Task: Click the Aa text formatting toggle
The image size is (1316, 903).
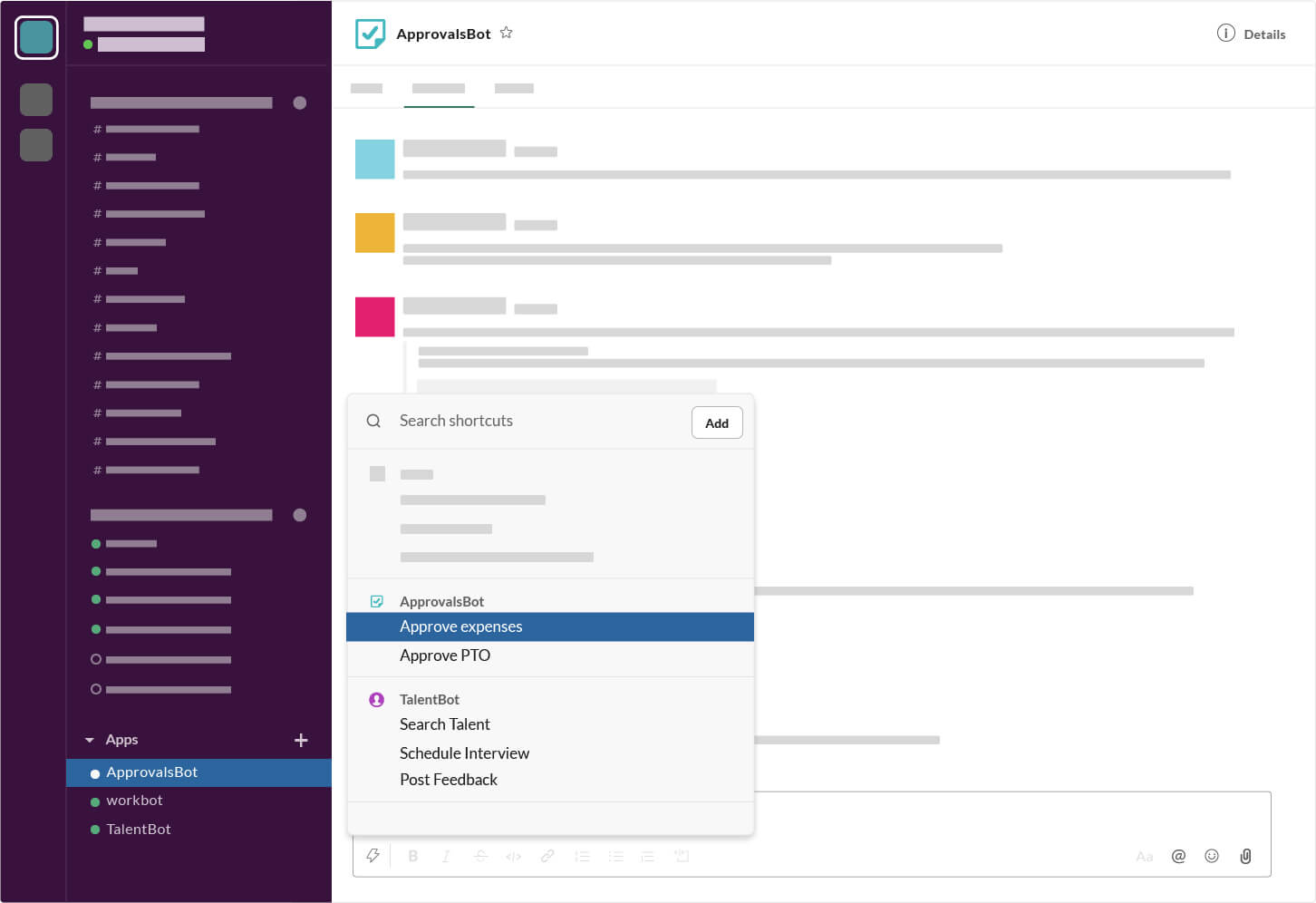Action: tap(1144, 856)
